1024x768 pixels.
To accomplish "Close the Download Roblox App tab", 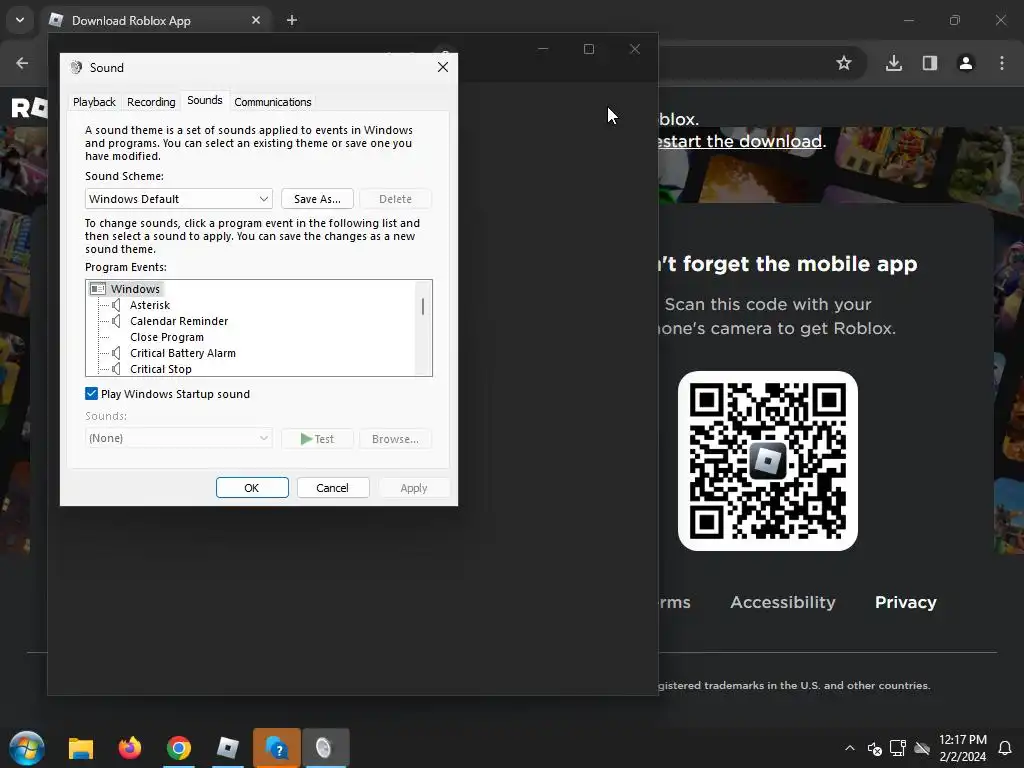I will pyautogui.click(x=256, y=20).
